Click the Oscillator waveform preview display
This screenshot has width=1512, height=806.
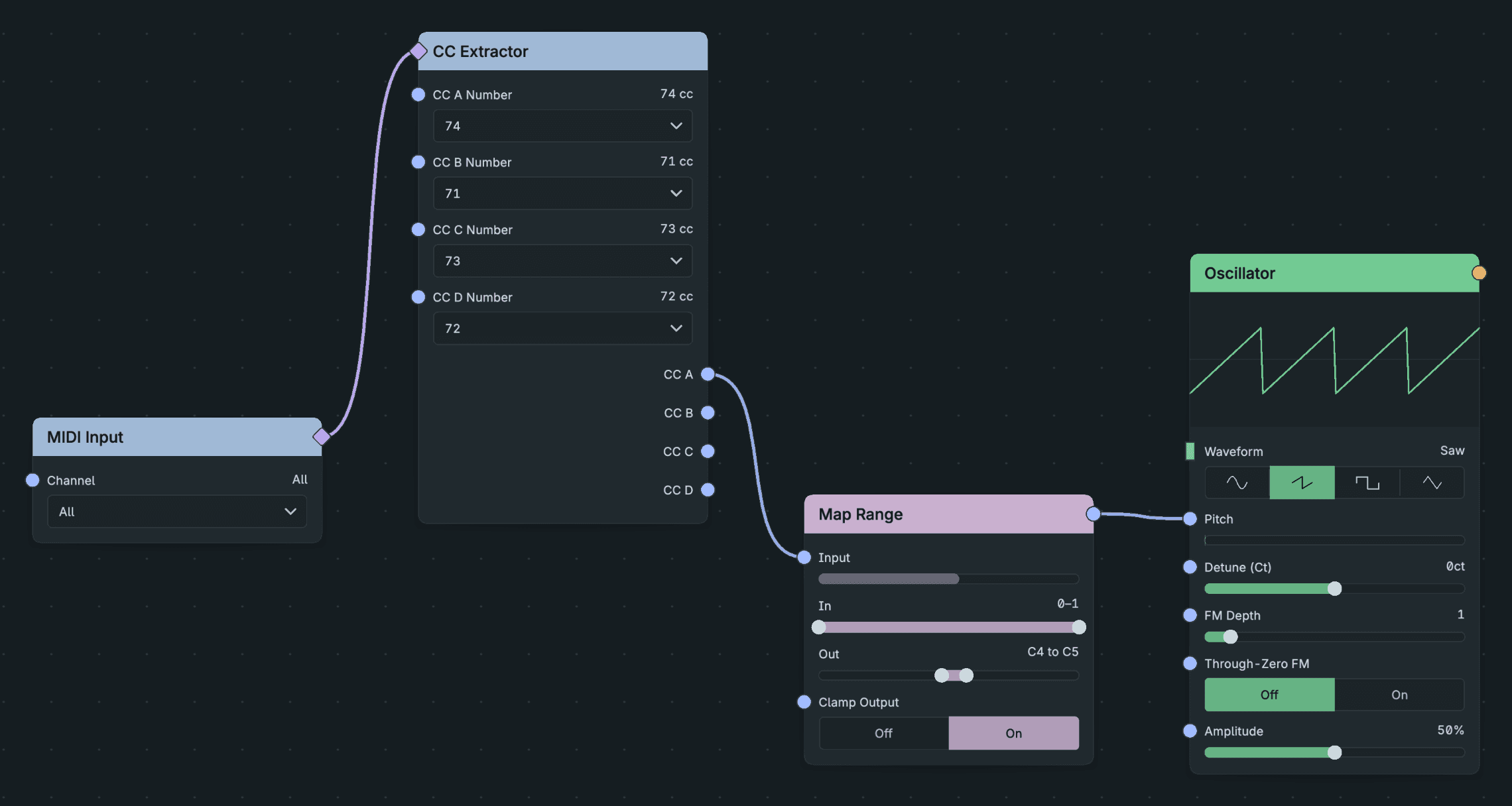coord(1334,359)
